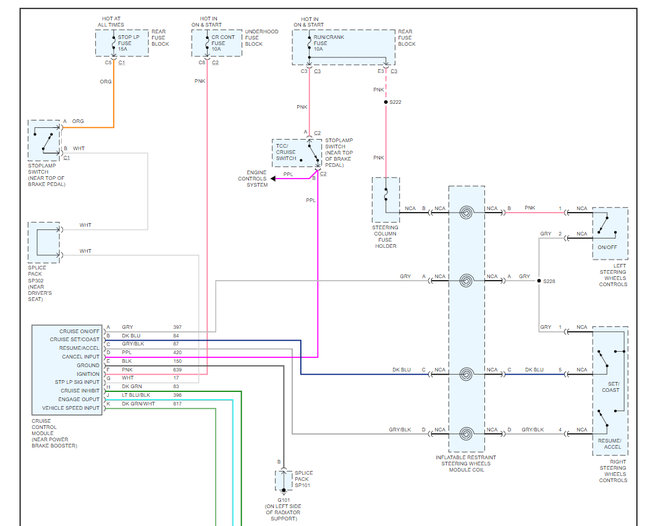Click the Right Steering Wheels Controls caption

(613, 471)
